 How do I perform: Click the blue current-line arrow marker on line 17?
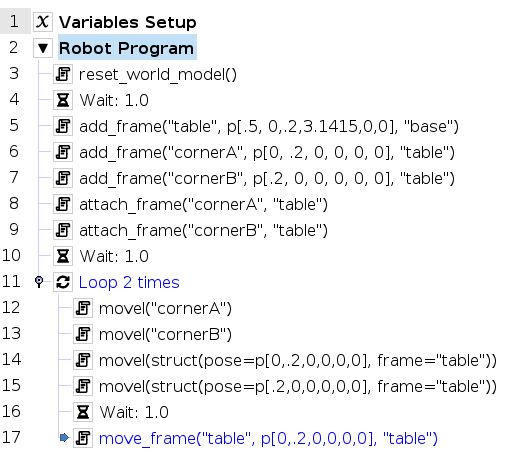[64, 437]
